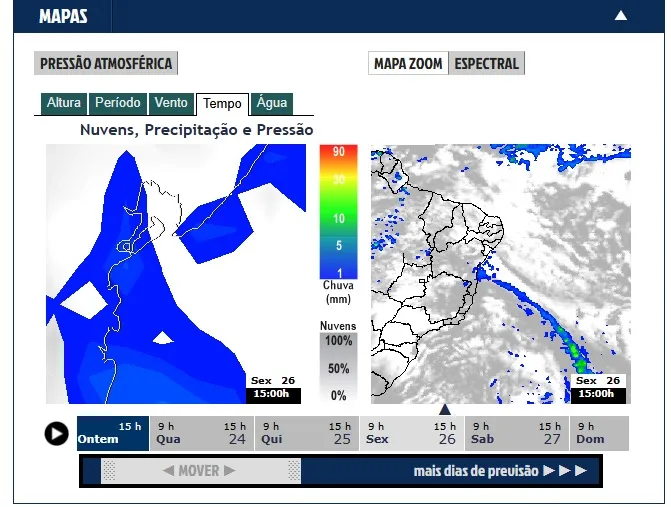Choose Qui 25 in the forecast timeline

tap(306, 433)
